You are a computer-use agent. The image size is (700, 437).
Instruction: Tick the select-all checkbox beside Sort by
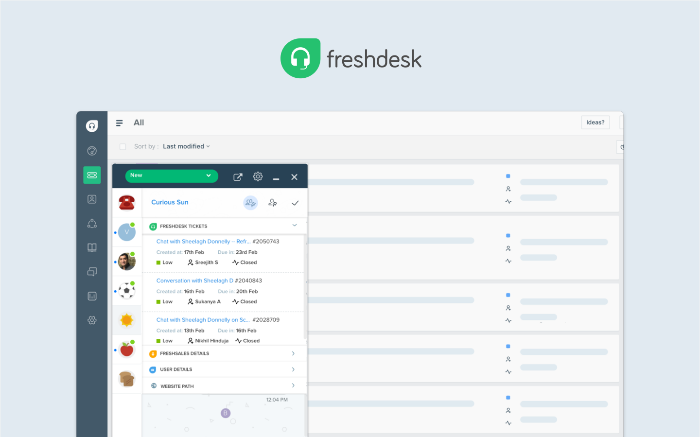[123, 146]
